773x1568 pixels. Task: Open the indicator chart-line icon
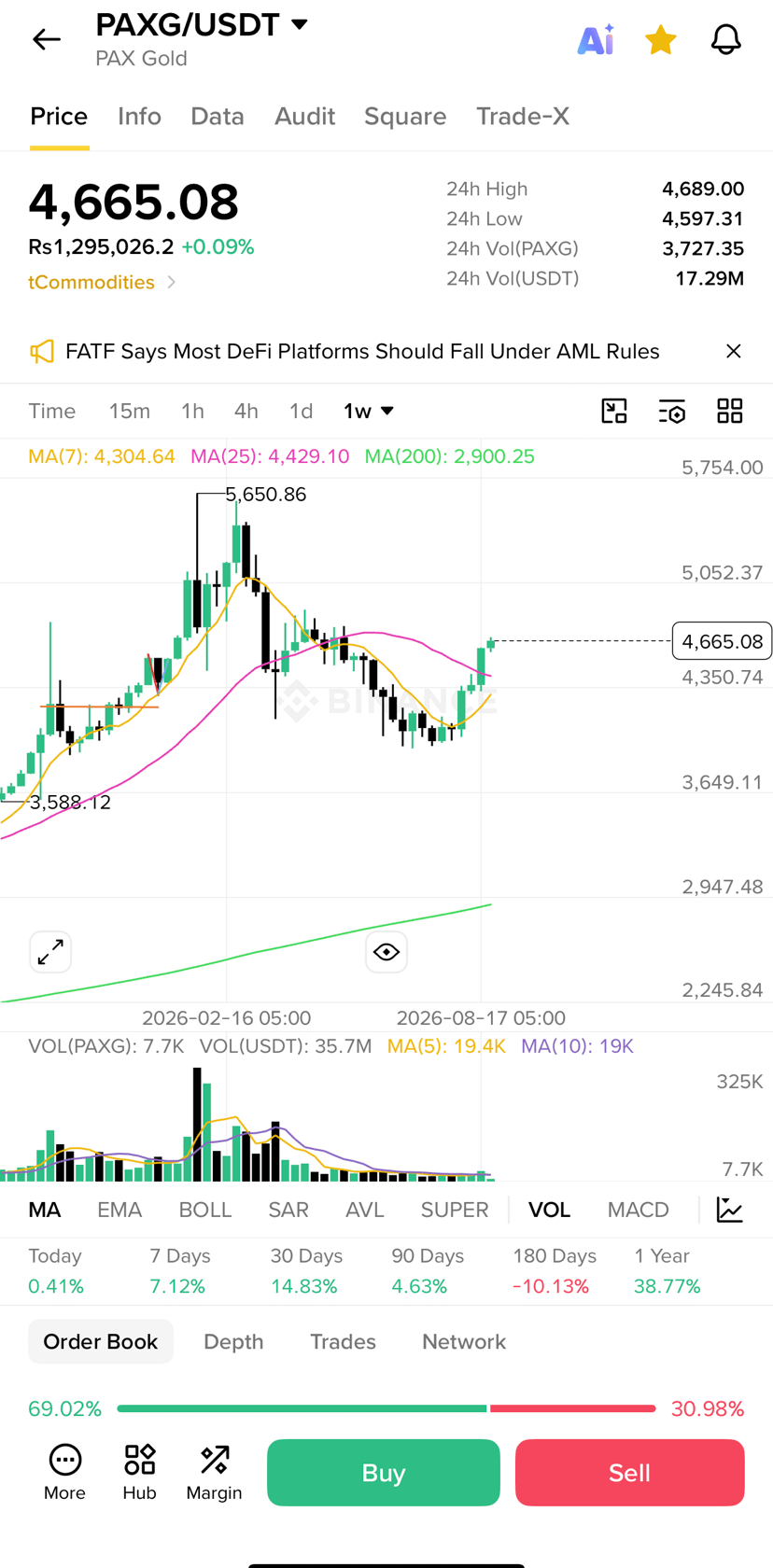pyautogui.click(x=730, y=1210)
